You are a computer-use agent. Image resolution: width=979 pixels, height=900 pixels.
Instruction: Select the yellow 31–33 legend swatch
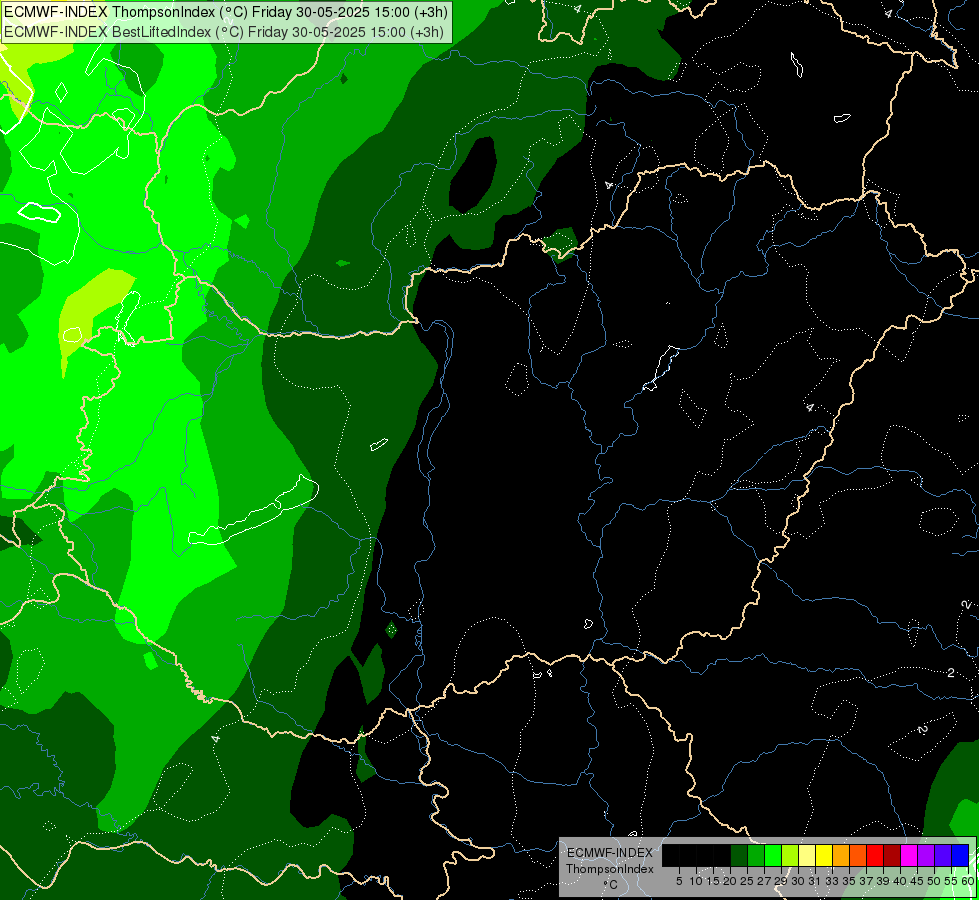pos(824,856)
